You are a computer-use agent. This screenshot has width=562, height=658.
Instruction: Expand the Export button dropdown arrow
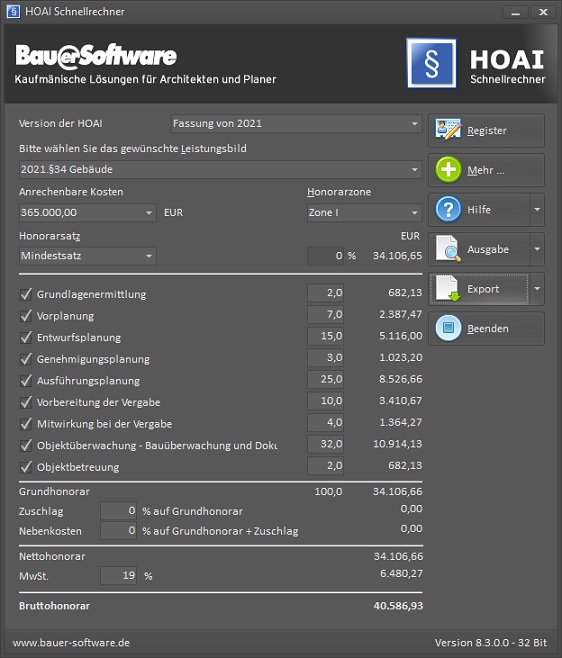pyautogui.click(x=537, y=289)
